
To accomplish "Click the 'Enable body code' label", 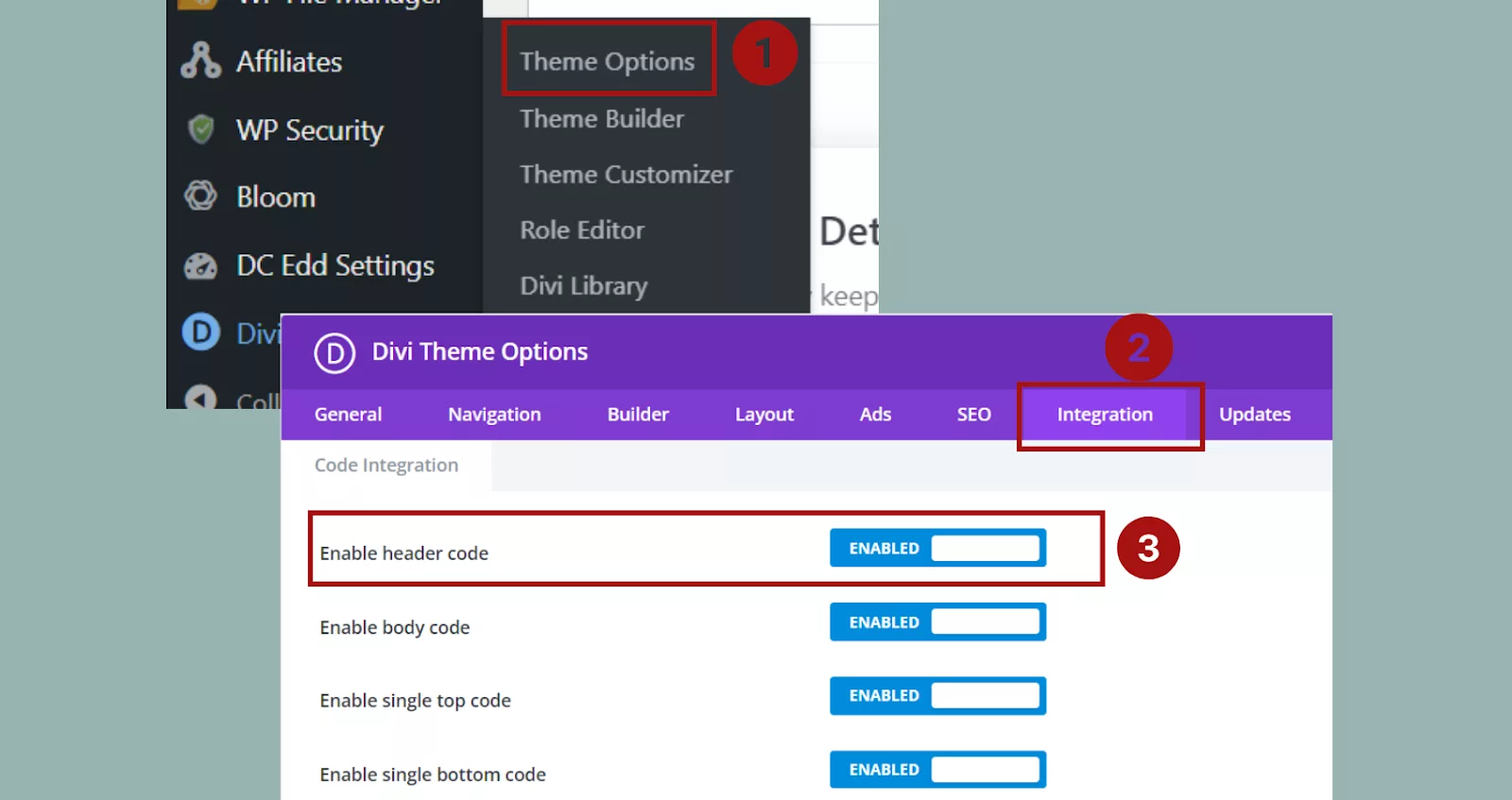I will pos(395,628).
